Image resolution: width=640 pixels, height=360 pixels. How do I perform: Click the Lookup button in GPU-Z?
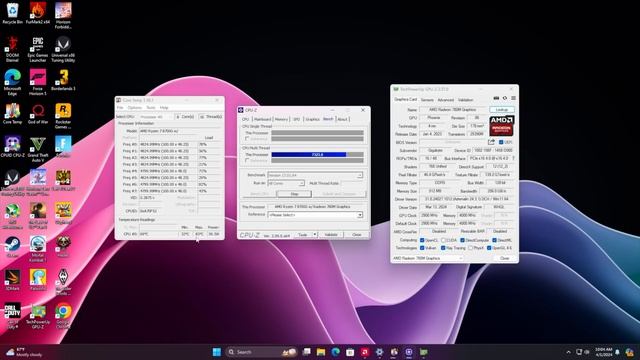[502, 110]
